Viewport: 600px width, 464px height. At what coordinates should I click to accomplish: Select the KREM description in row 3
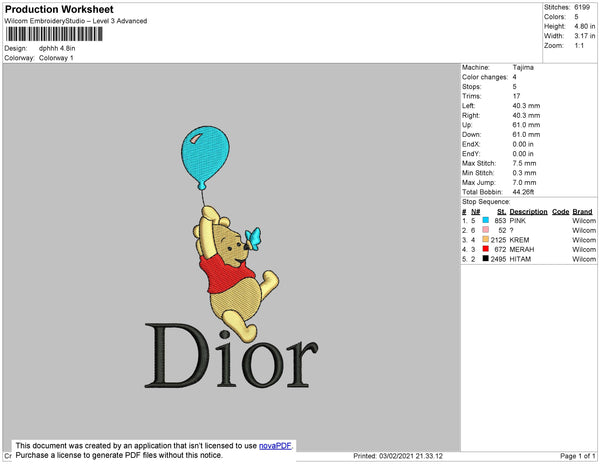click(519, 240)
